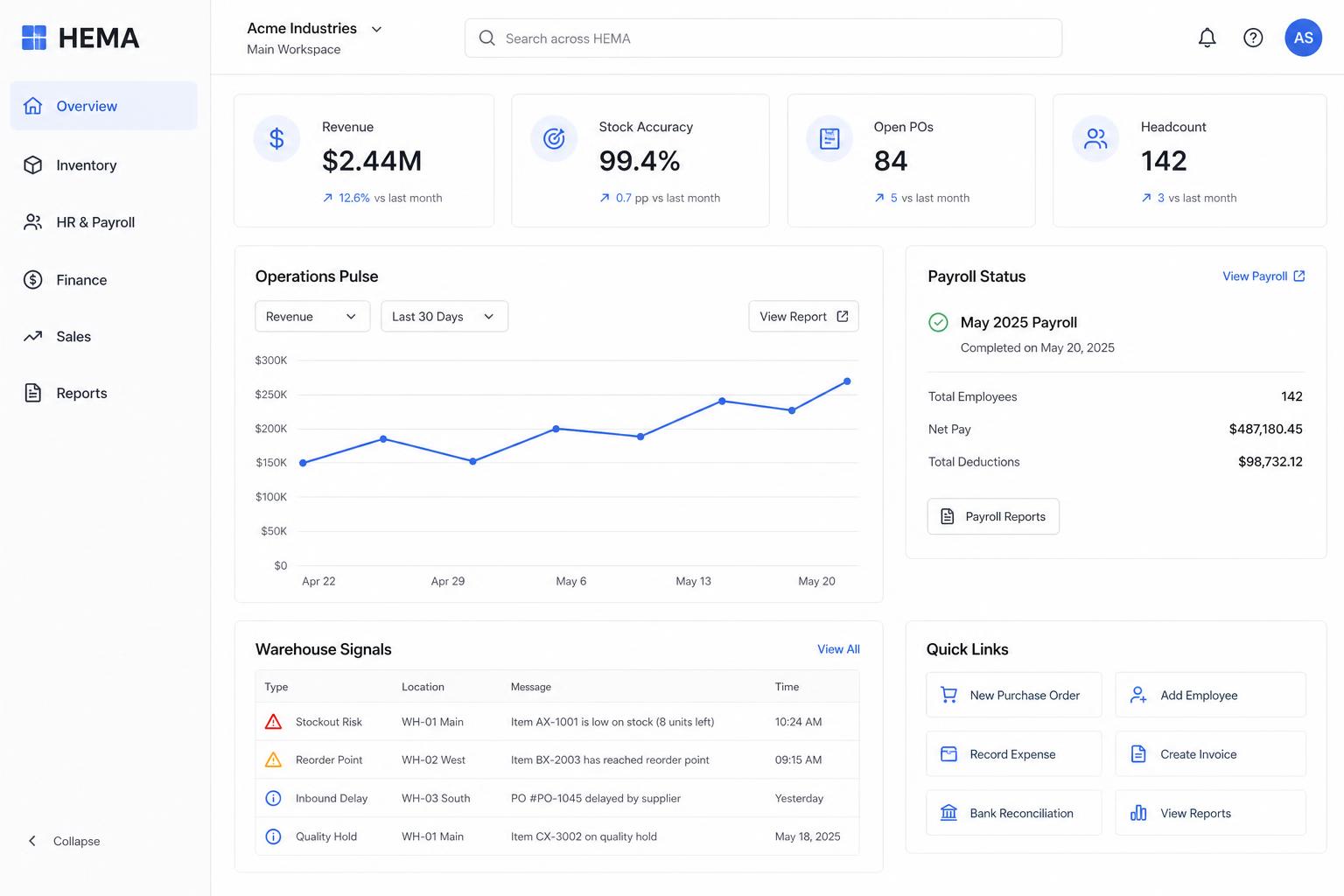Click the first data point on revenue chart
Screen dimensions: 1344x896
click(303, 463)
